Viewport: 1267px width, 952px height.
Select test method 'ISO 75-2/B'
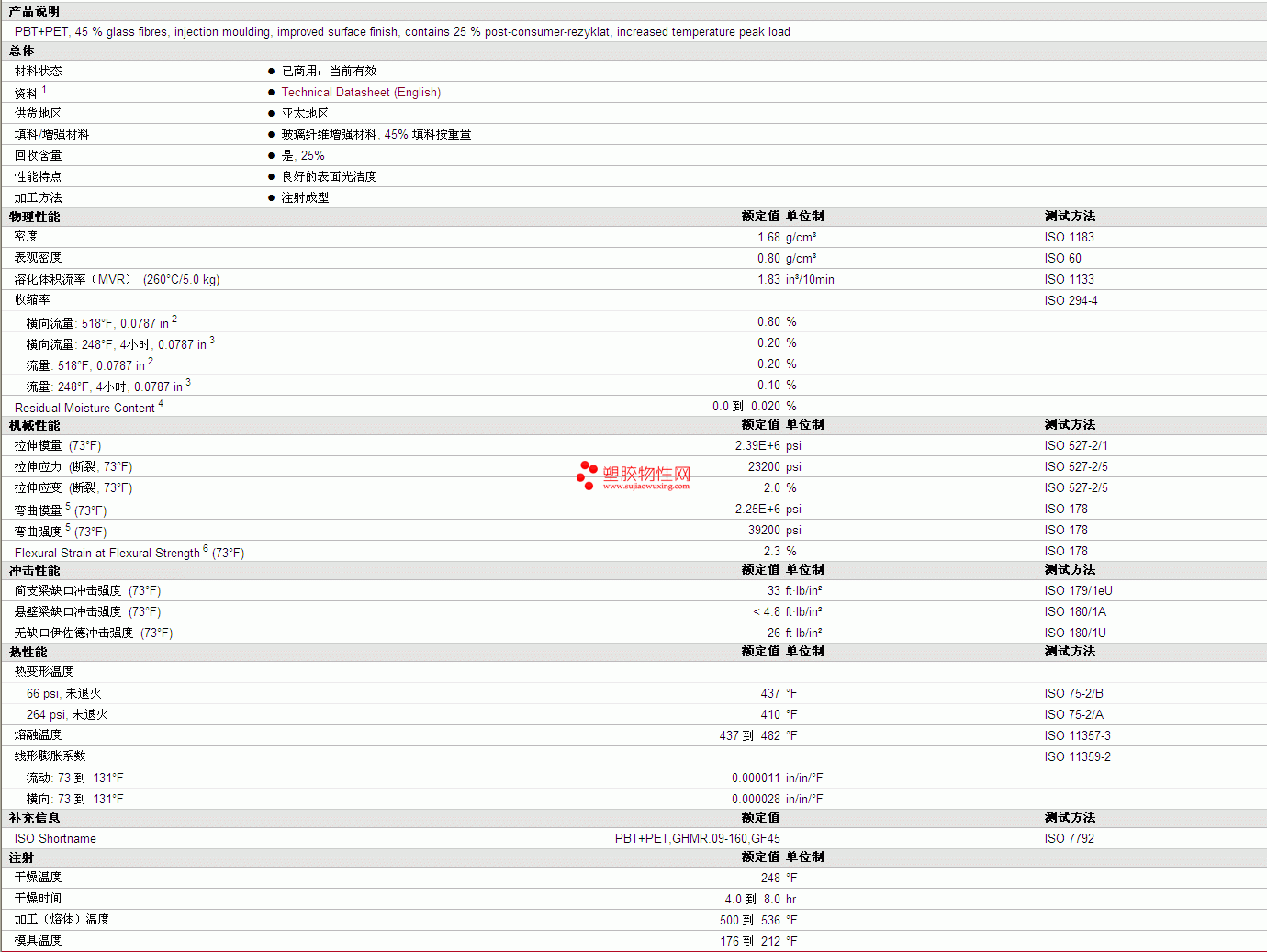(x=1074, y=694)
